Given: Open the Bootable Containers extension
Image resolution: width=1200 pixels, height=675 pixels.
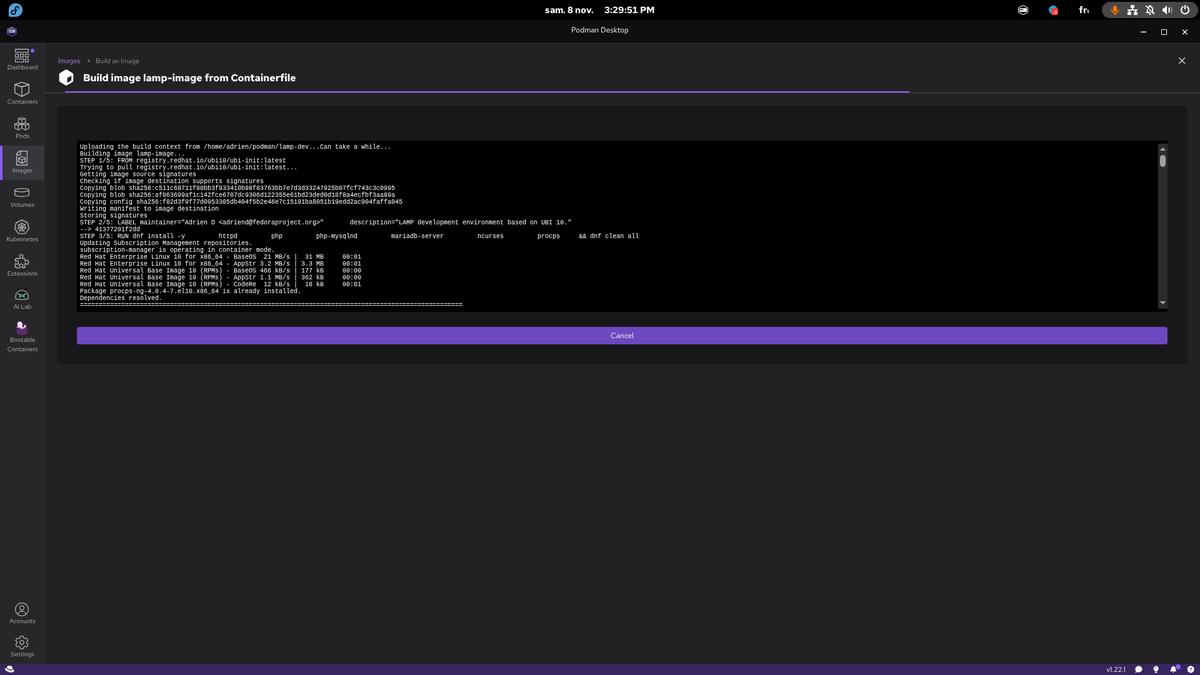Looking at the screenshot, I should coord(22,337).
